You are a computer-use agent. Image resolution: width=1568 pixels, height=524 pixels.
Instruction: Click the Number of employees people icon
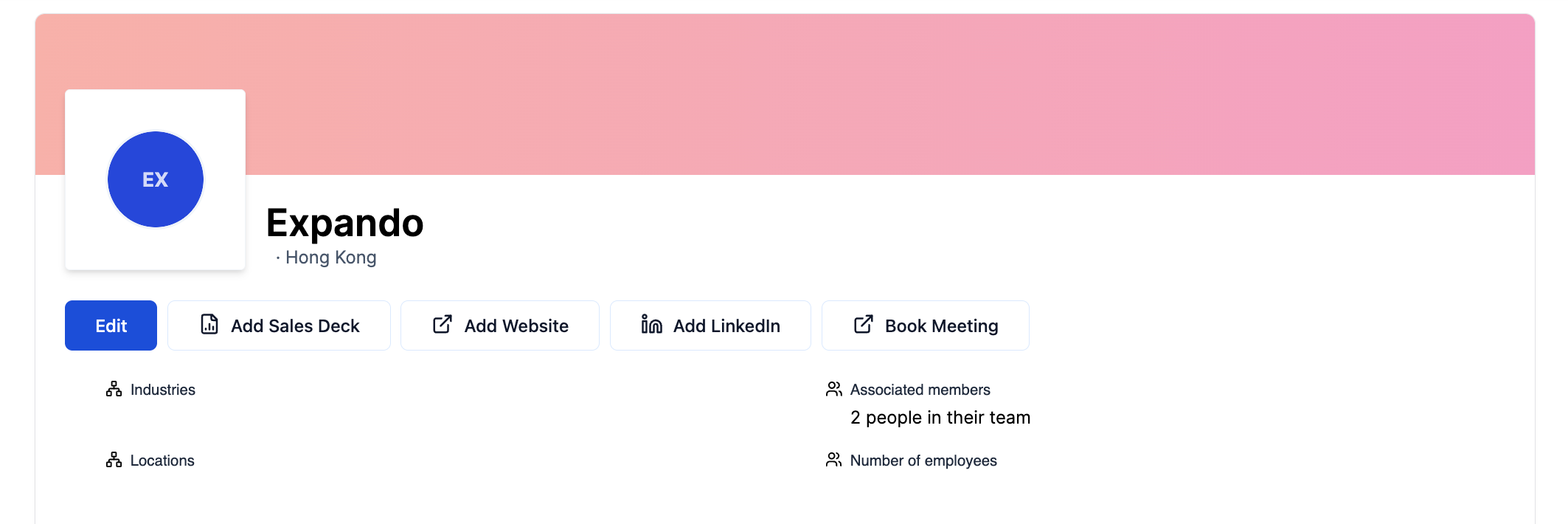[833, 460]
